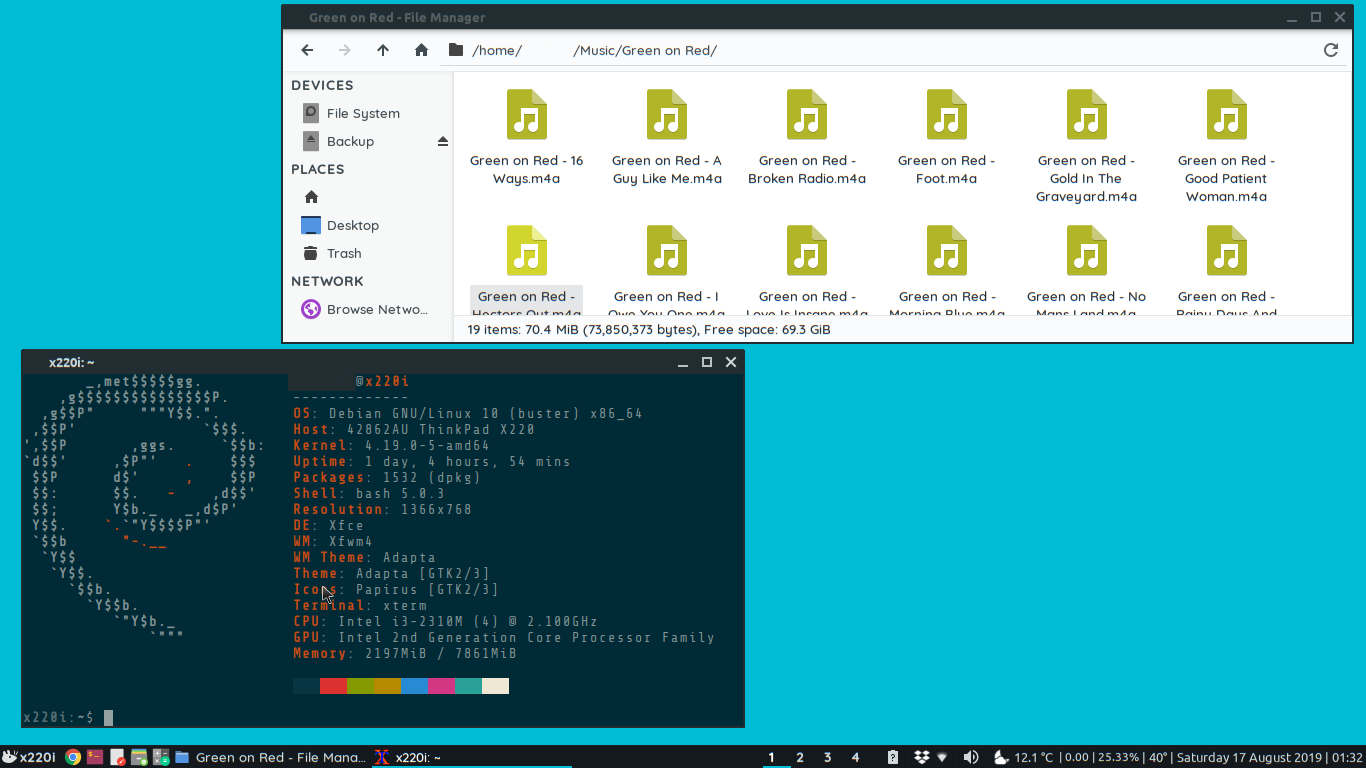Open the Trash from the sidebar
The height and width of the screenshot is (768, 1366).
pos(344,253)
